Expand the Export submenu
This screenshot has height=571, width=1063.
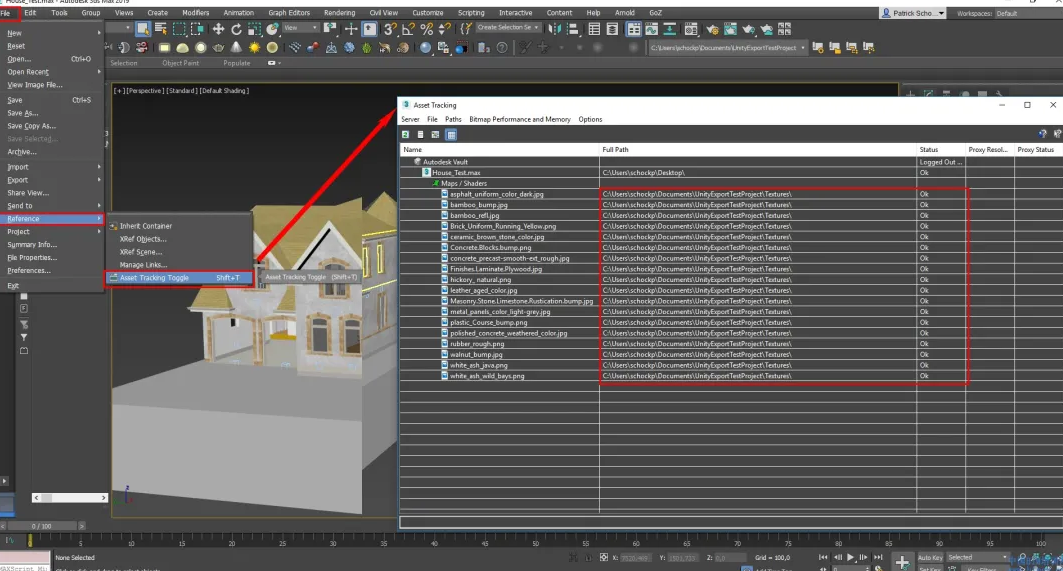click(52, 180)
